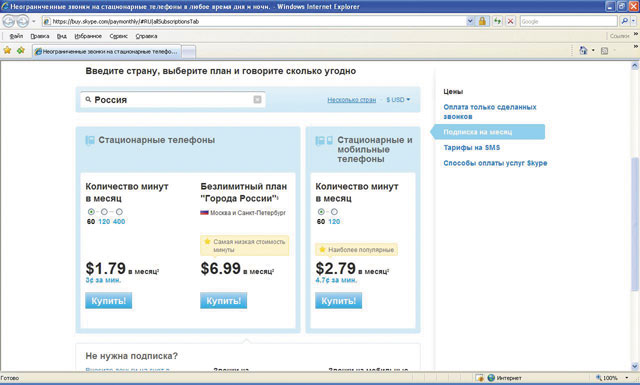Image resolution: width=640 pixels, height=385 pixels.
Task: Open the recent pages dropdown next to Forward
Action: (x=34, y=21)
